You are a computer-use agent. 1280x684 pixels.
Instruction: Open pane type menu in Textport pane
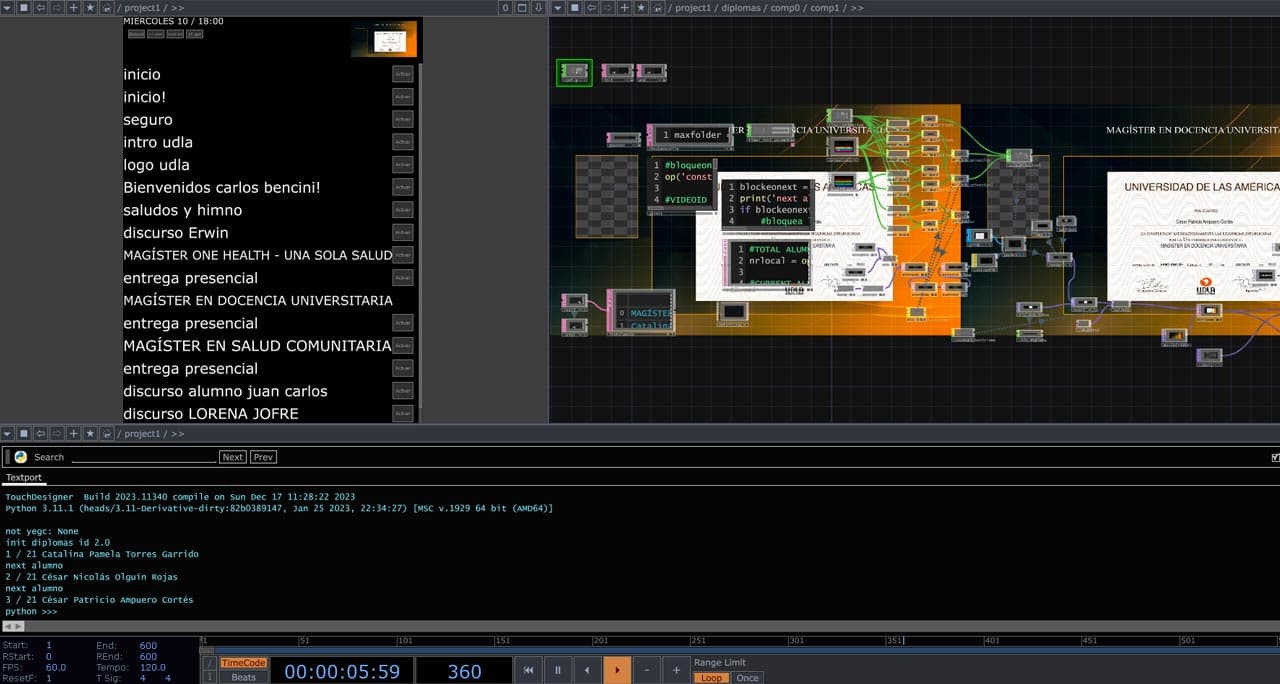click(x=7, y=433)
